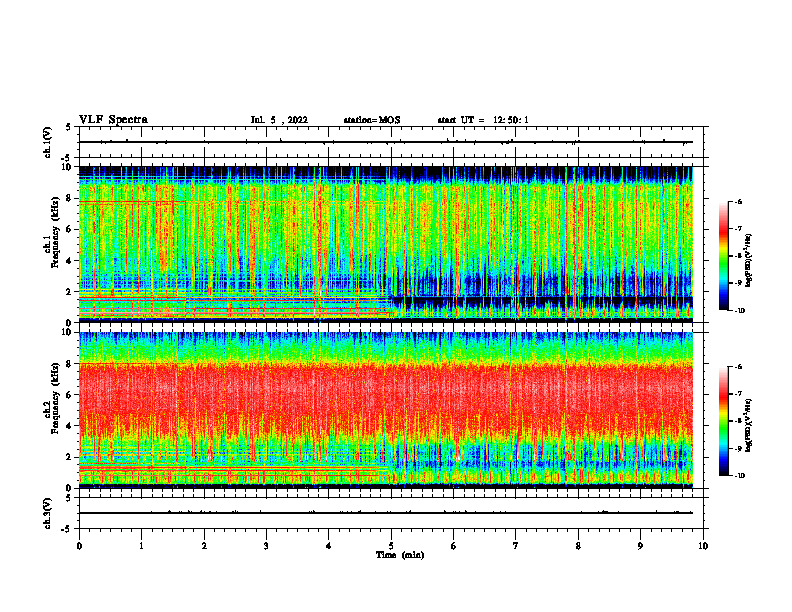Select the date text 'Jul 5, 2022'
This screenshot has height=612, width=792.
[279, 120]
